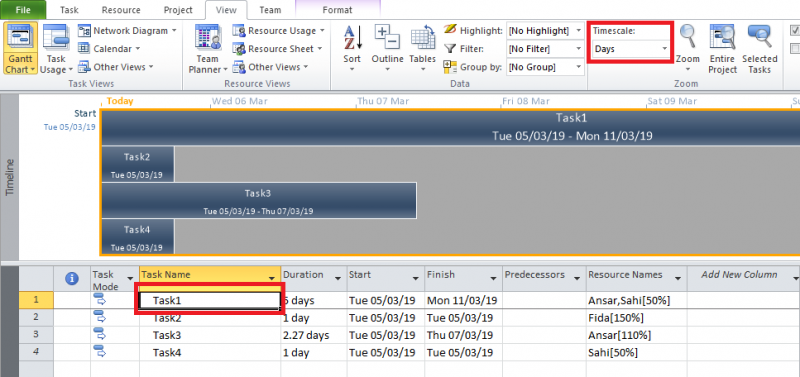Toggle the lower checkbox beside Selected Tasks
The image size is (800, 377).
(x=795, y=48)
